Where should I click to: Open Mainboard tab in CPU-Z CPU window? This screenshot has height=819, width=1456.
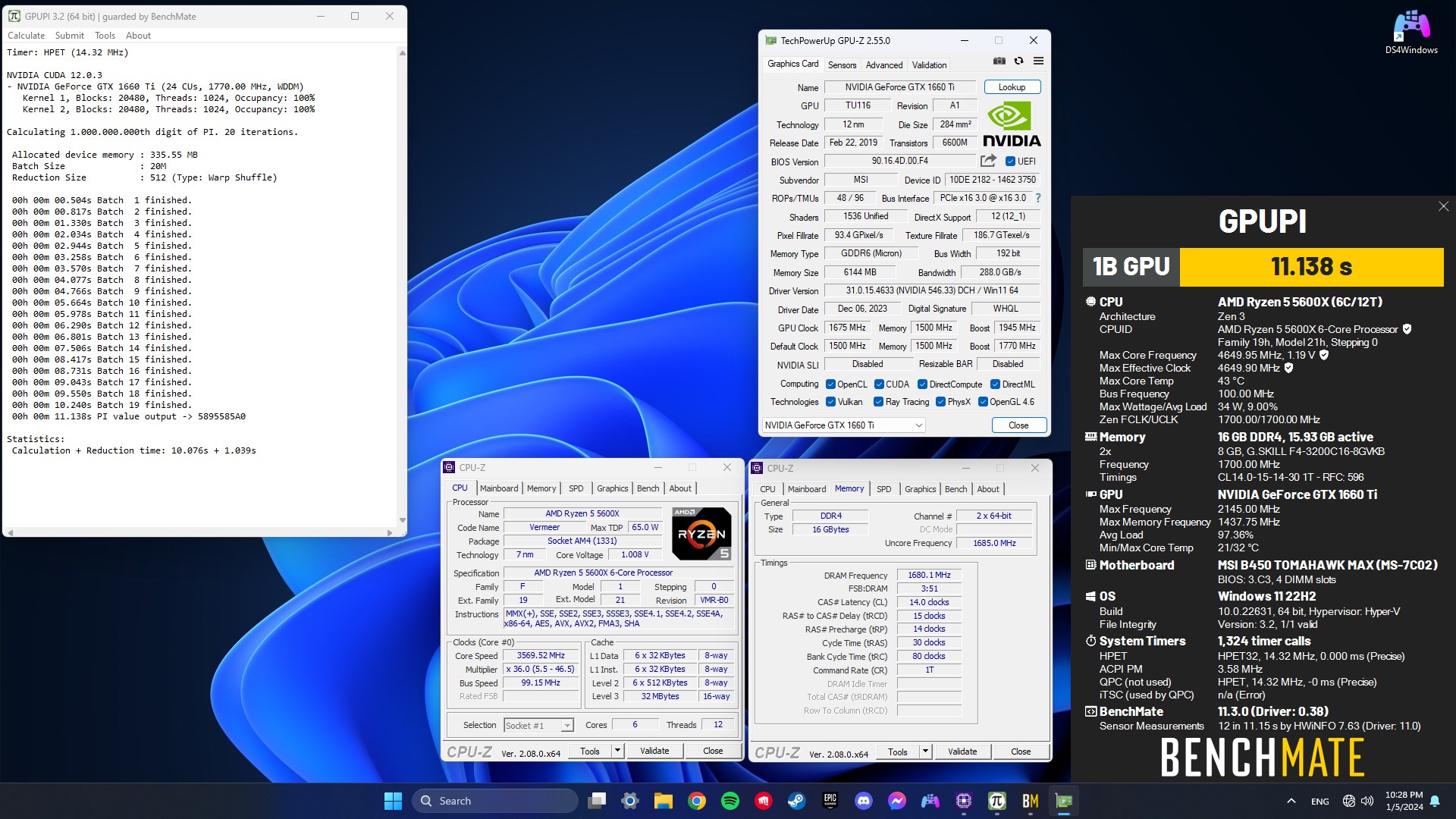(x=499, y=489)
